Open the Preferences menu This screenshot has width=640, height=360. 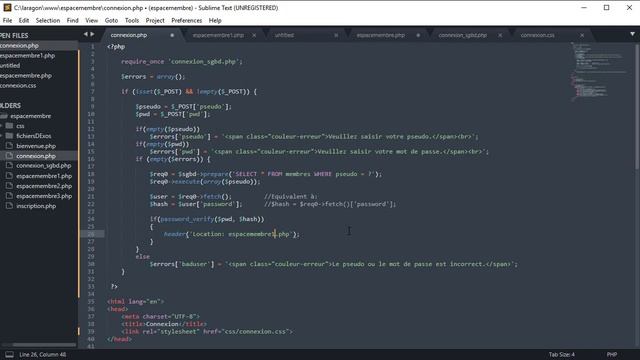187,20
